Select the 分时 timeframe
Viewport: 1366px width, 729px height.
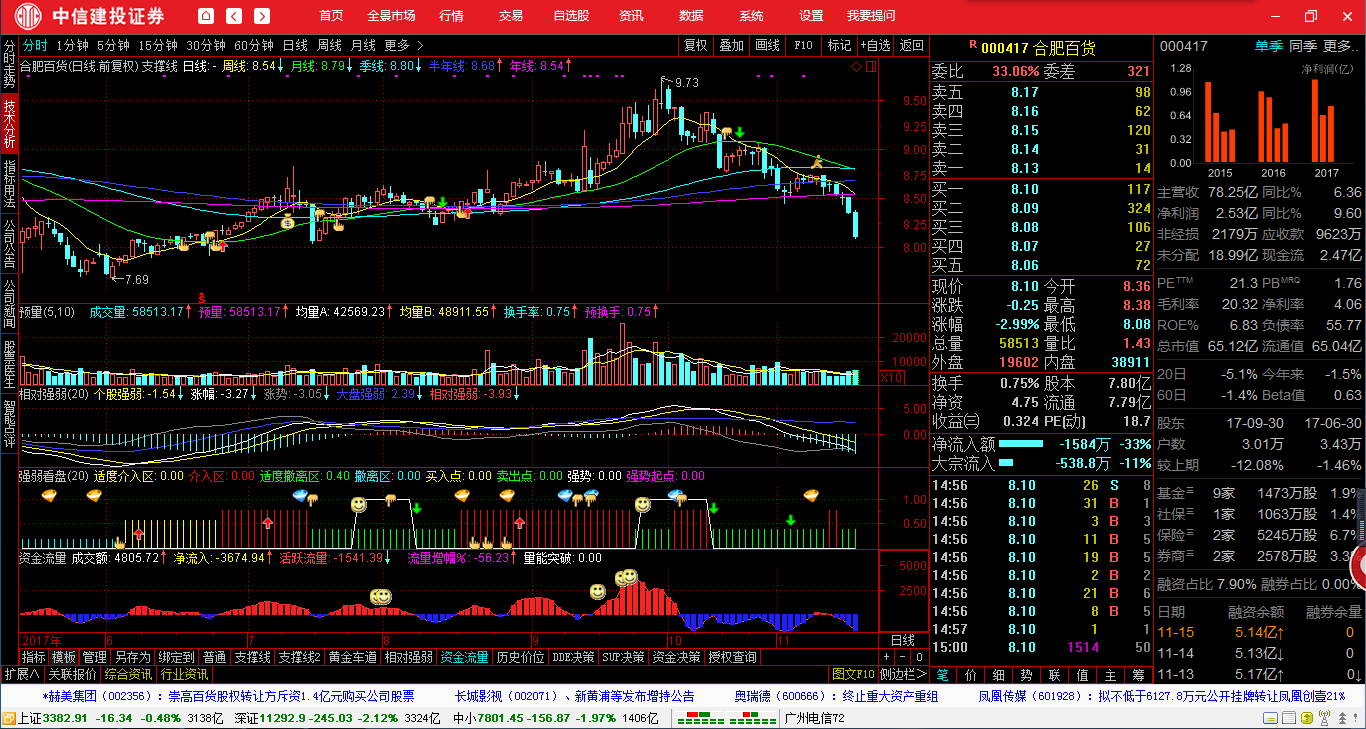tap(35, 45)
